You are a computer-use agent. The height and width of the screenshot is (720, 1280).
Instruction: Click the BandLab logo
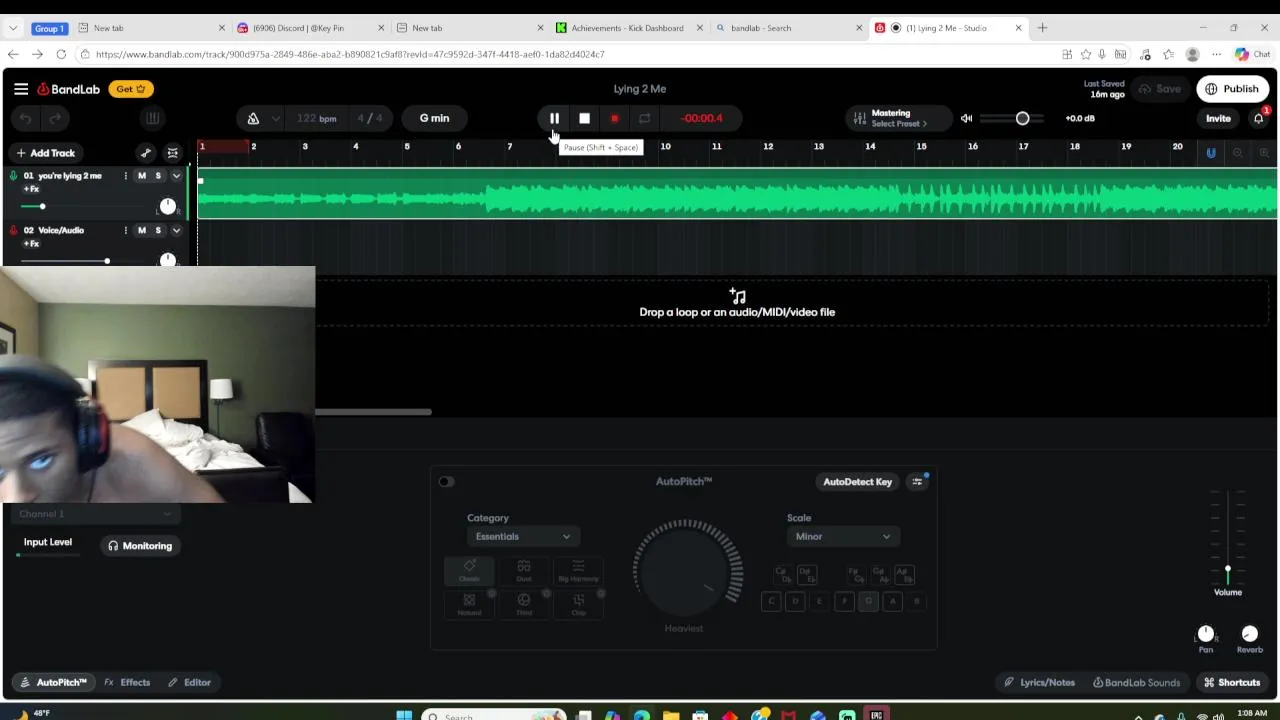69,89
